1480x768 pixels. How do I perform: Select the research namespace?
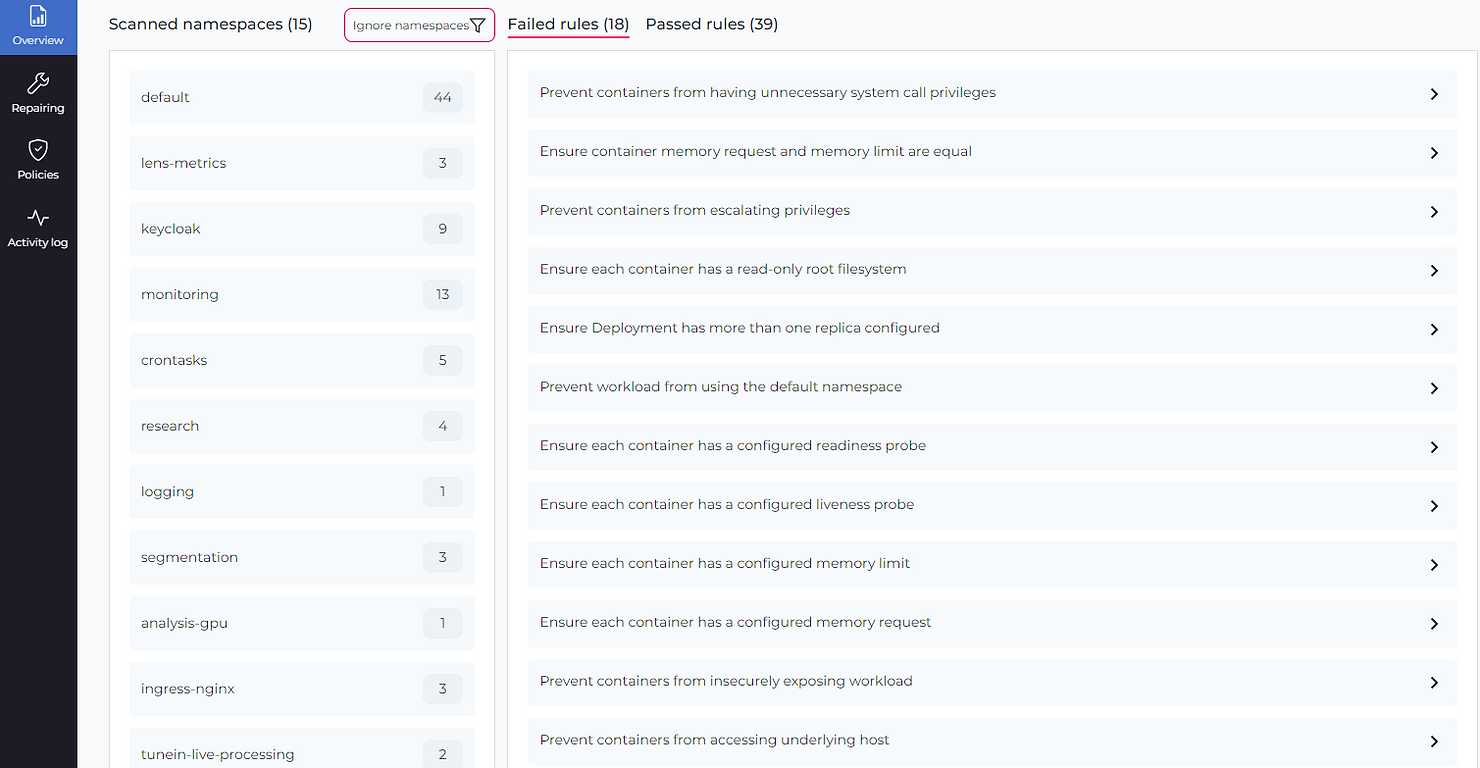pos(302,426)
